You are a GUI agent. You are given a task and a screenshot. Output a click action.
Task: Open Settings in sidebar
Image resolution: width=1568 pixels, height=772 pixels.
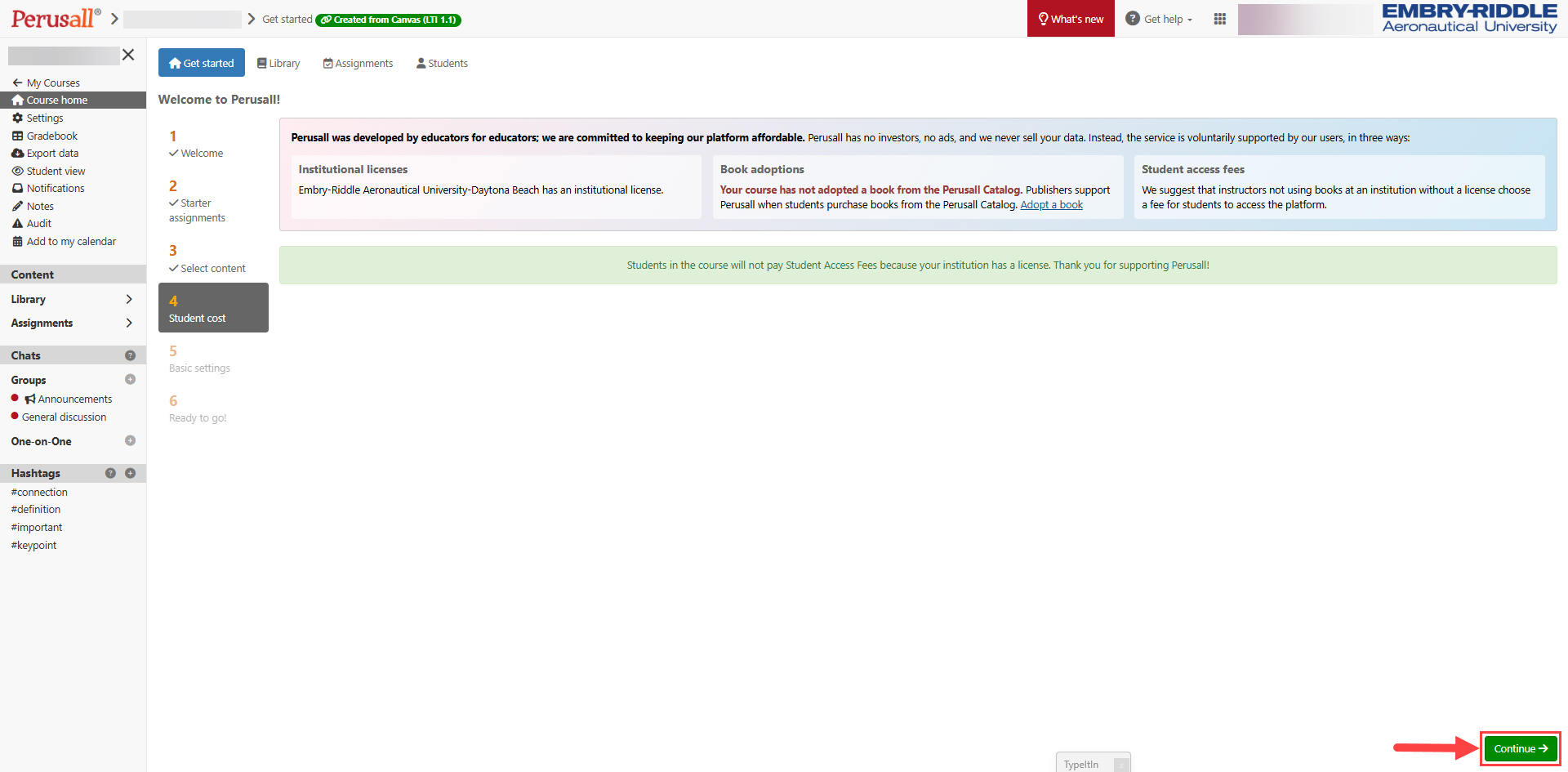point(38,118)
